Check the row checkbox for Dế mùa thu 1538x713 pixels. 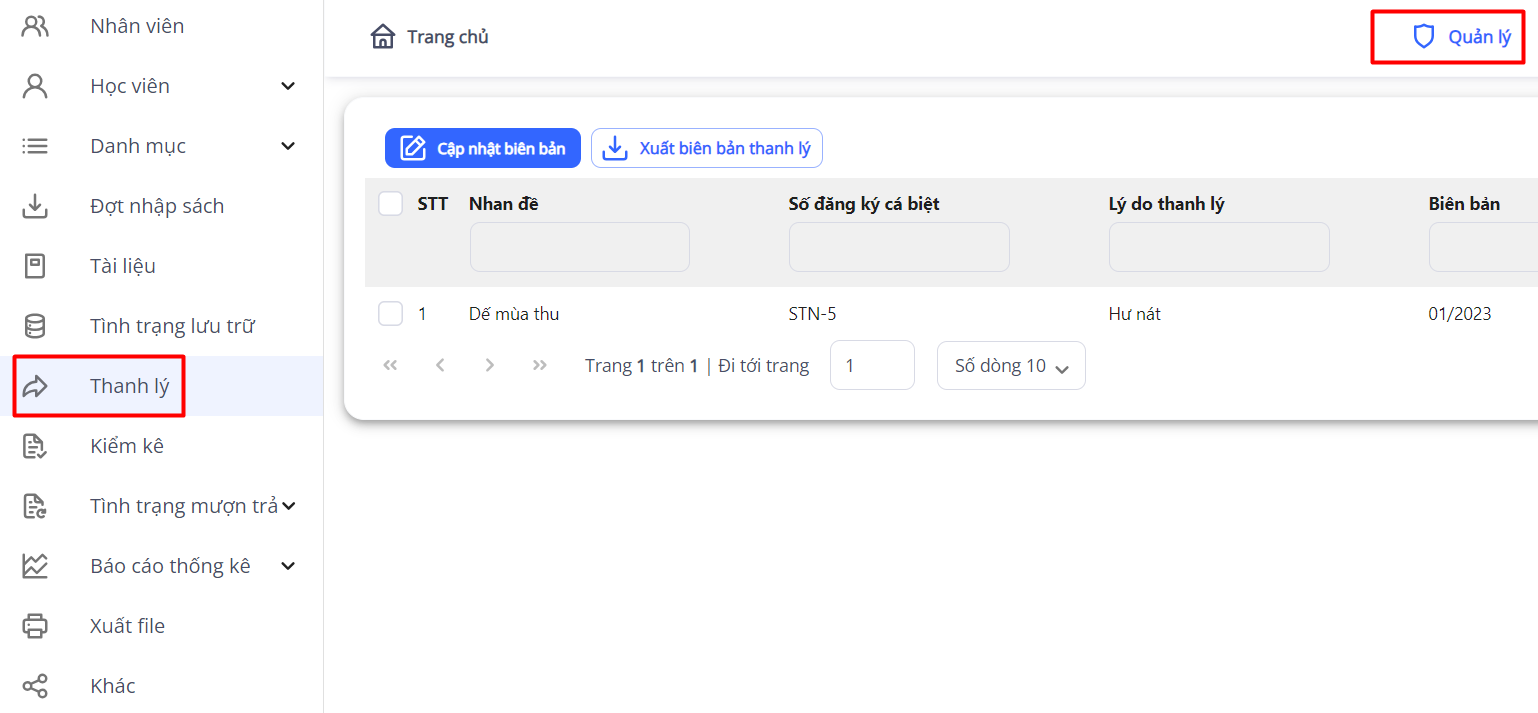[390, 314]
